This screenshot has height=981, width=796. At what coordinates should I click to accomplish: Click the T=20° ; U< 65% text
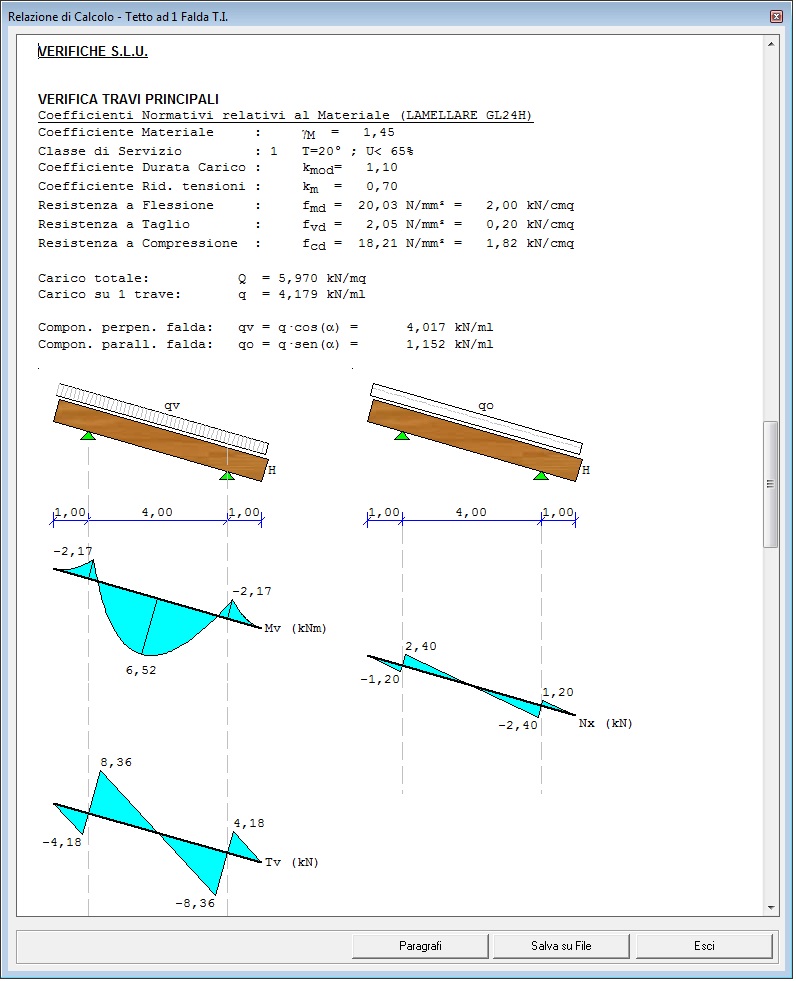pos(357,151)
